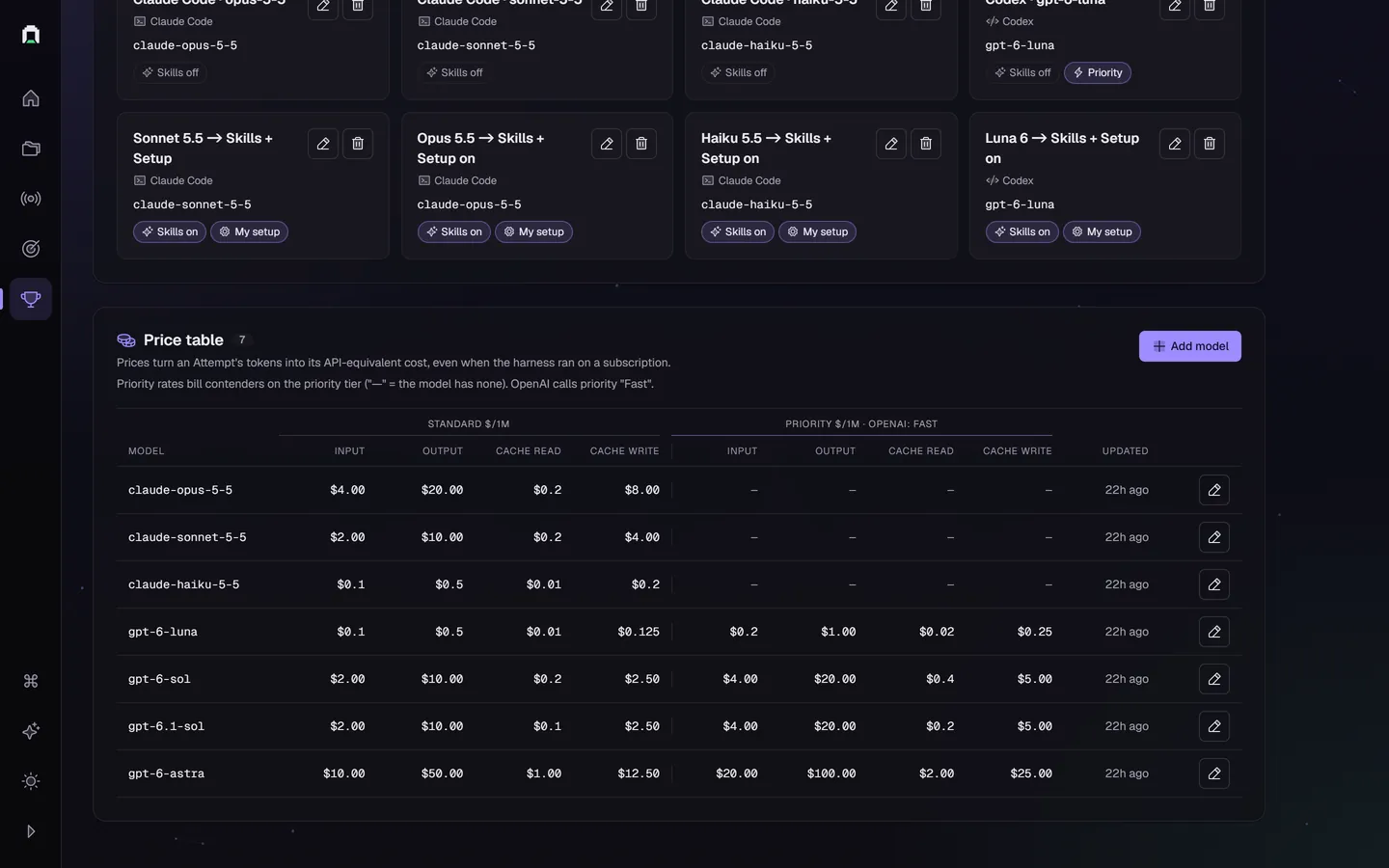1389x868 pixels.
Task: Select gpt-6-luna in the price table
Action: pos(163,632)
